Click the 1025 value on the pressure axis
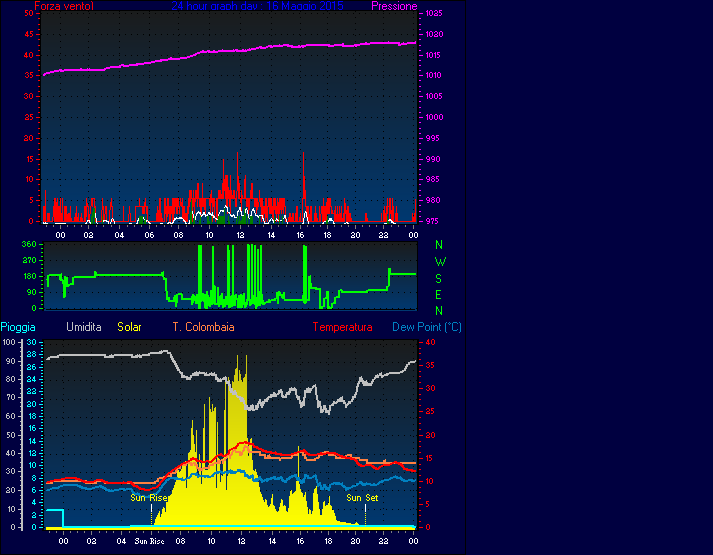The width and height of the screenshot is (713, 555). [x=434, y=13]
